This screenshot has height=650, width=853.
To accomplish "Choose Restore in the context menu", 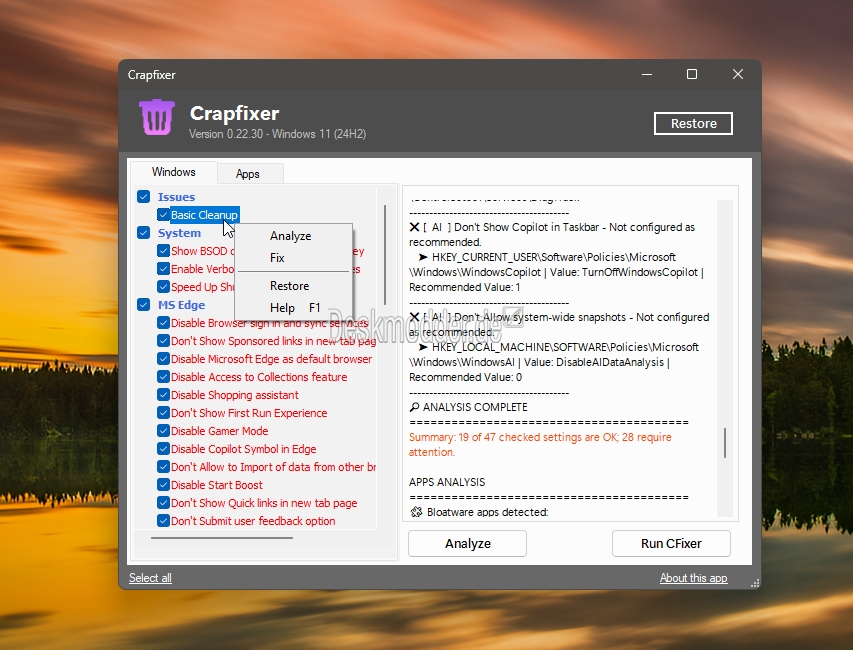I will 289,286.
